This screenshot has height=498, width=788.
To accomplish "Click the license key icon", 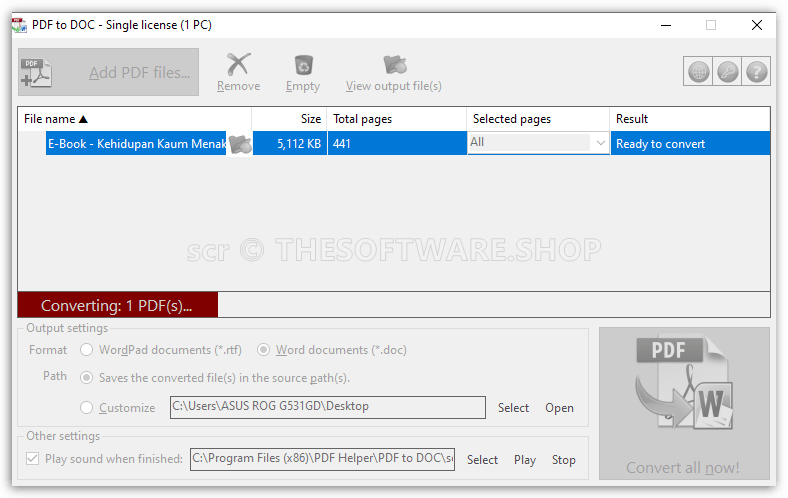I will pos(727,71).
